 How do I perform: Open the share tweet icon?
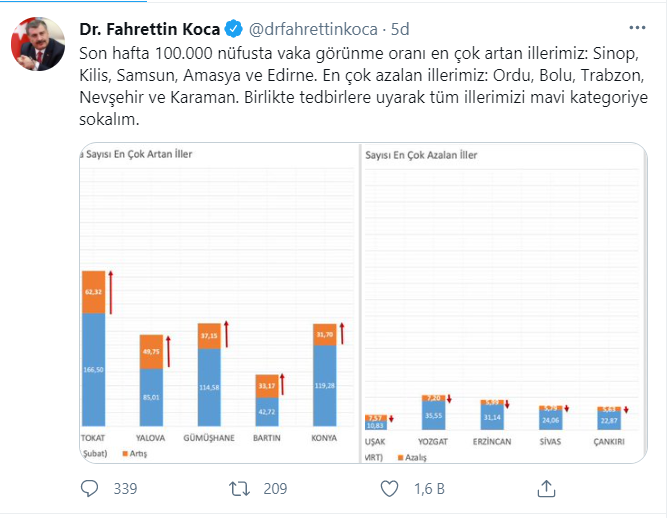pyautogui.click(x=546, y=488)
